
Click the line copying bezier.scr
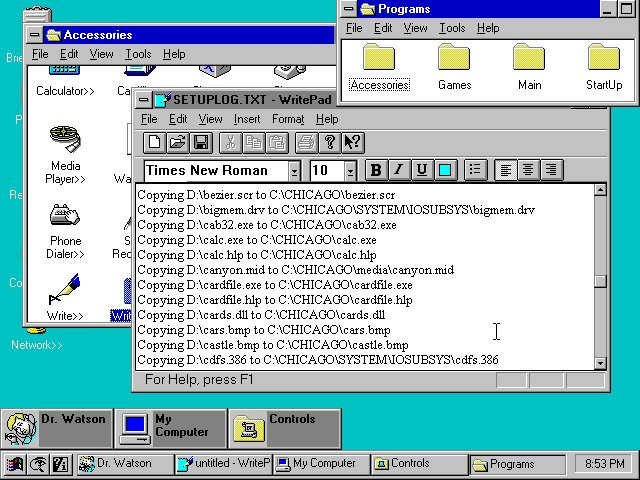pyautogui.click(x=266, y=195)
